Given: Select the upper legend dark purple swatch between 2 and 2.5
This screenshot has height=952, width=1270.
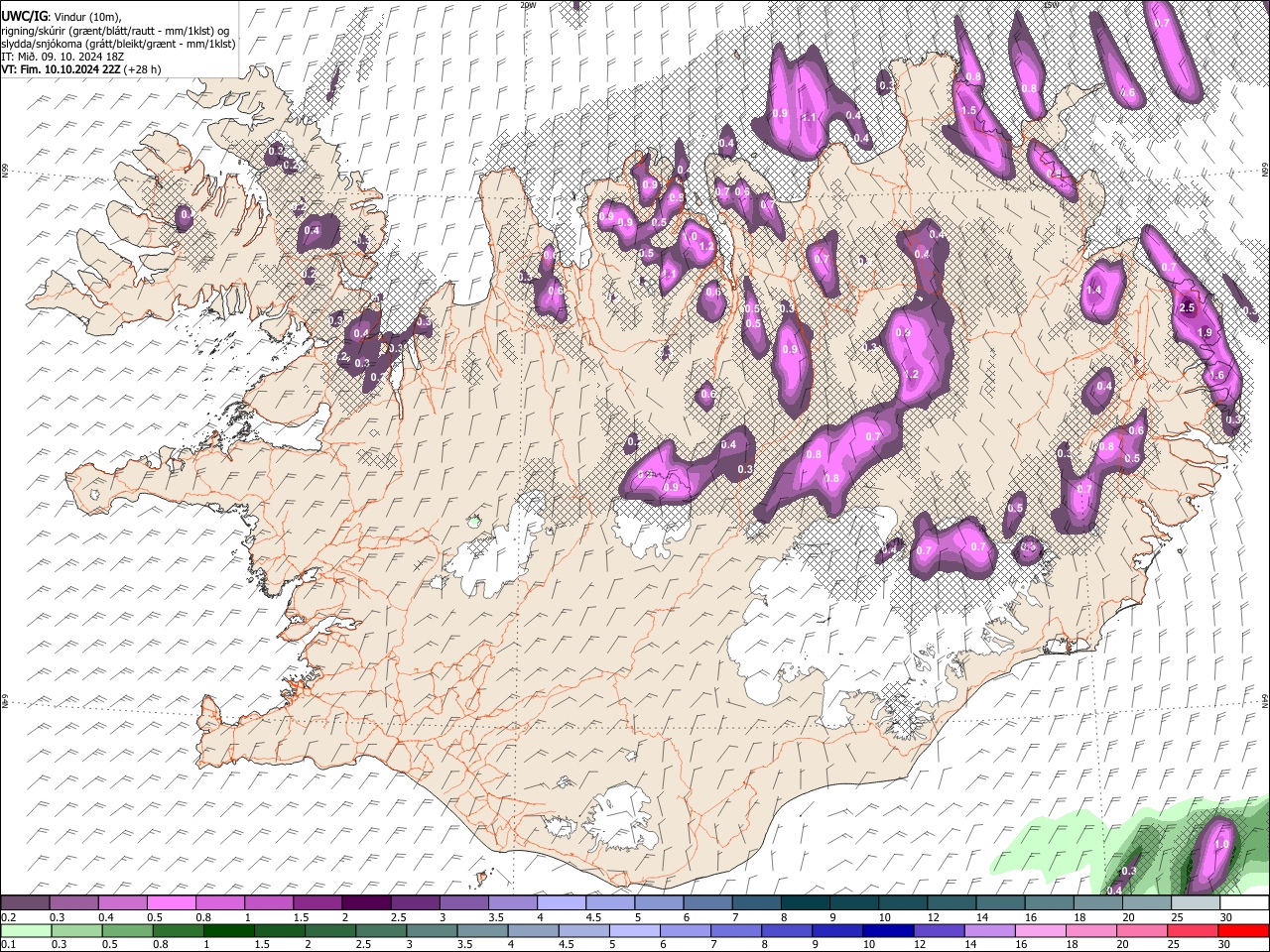Looking at the screenshot, I should click(x=366, y=902).
